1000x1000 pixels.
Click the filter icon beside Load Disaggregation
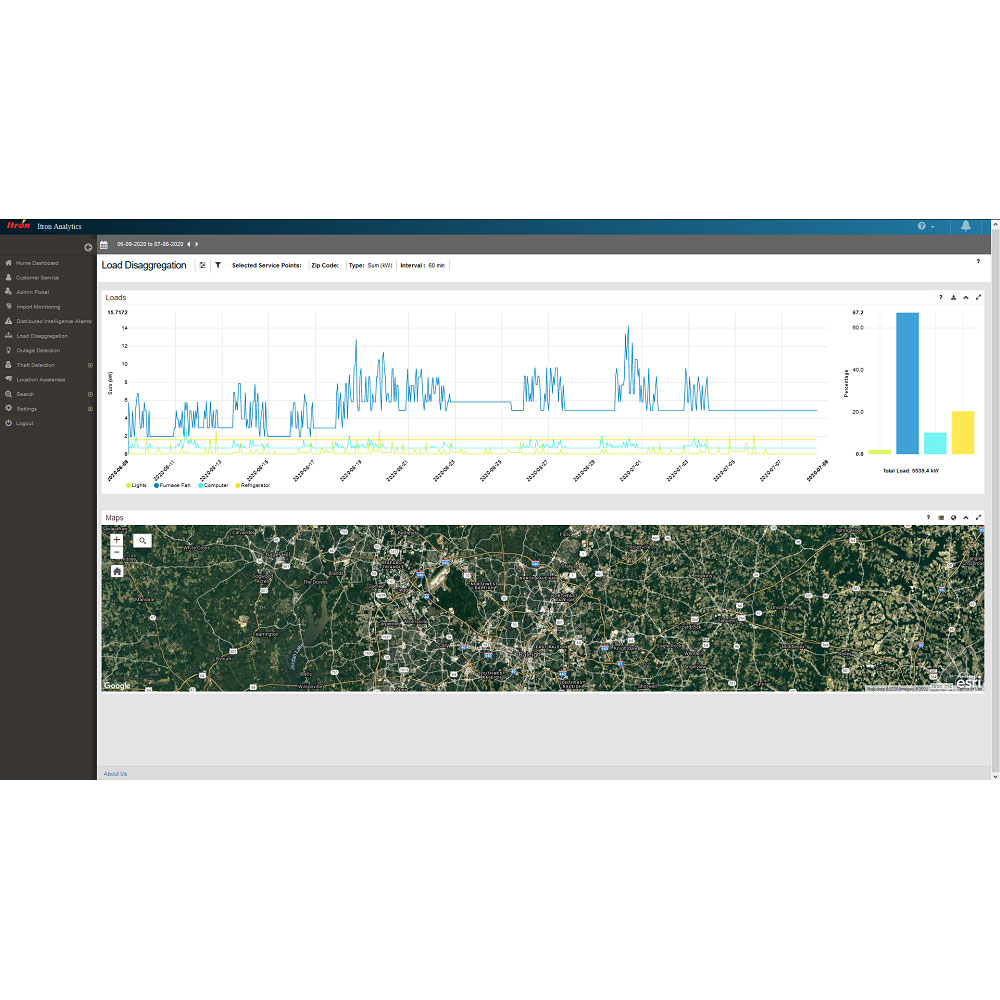pos(218,265)
